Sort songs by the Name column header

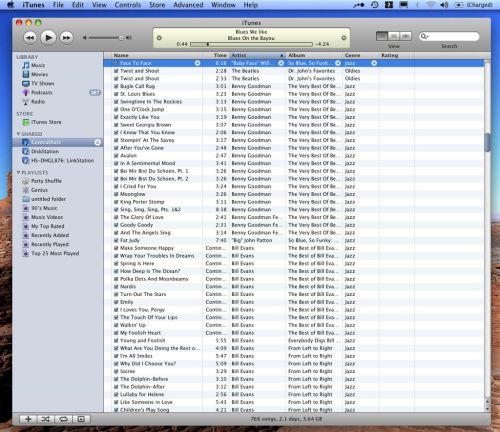(x=157, y=55)
